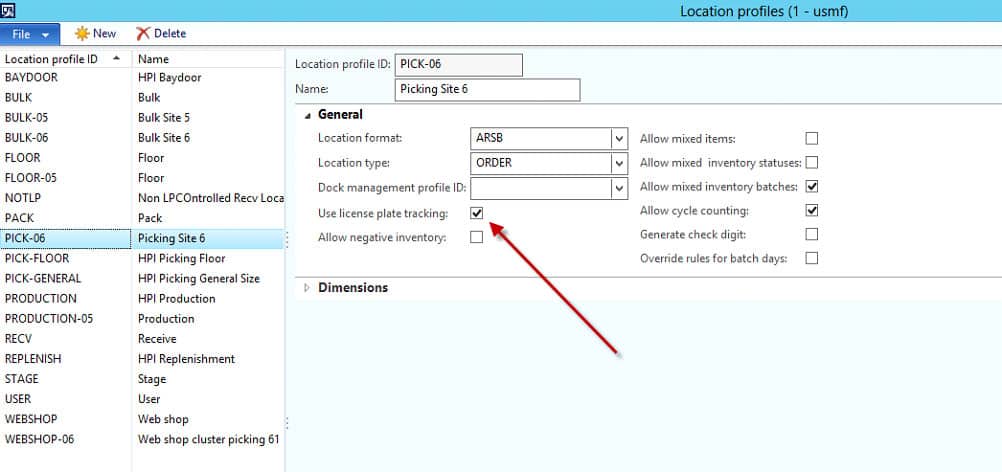Click the Bulk Site 6 name cell
This screenshot has width=1002, height=472.
(208, 137)
